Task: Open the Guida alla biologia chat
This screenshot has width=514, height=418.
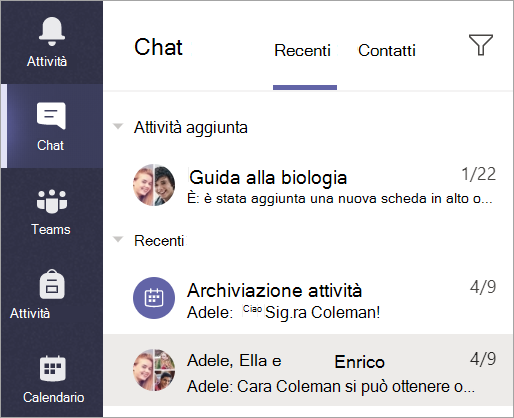Action: (x=308, y=185)
